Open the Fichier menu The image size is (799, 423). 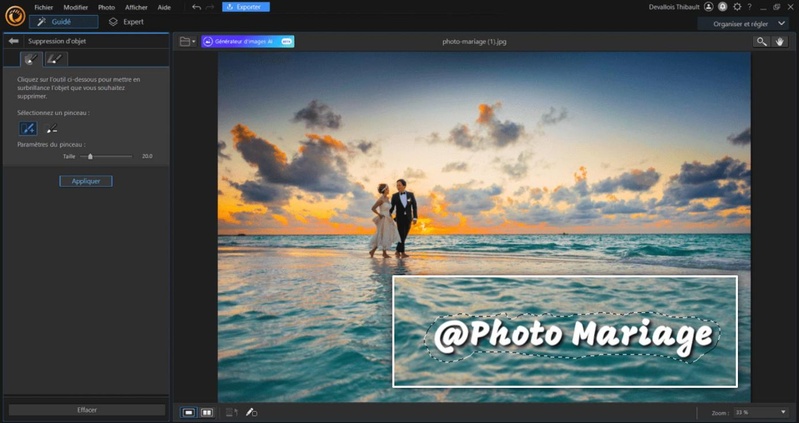pyautogui.click(x=44, y=7)
